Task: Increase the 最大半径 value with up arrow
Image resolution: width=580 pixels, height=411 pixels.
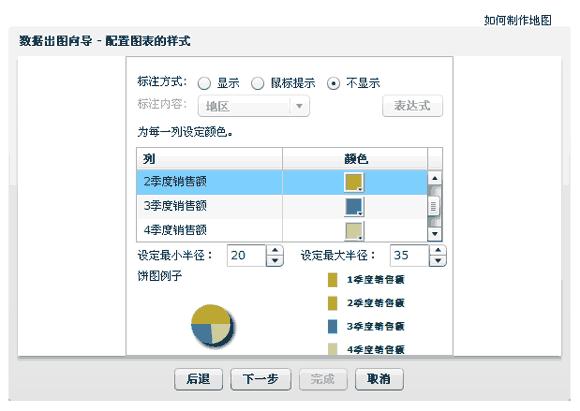Action: tap(438, 250)
